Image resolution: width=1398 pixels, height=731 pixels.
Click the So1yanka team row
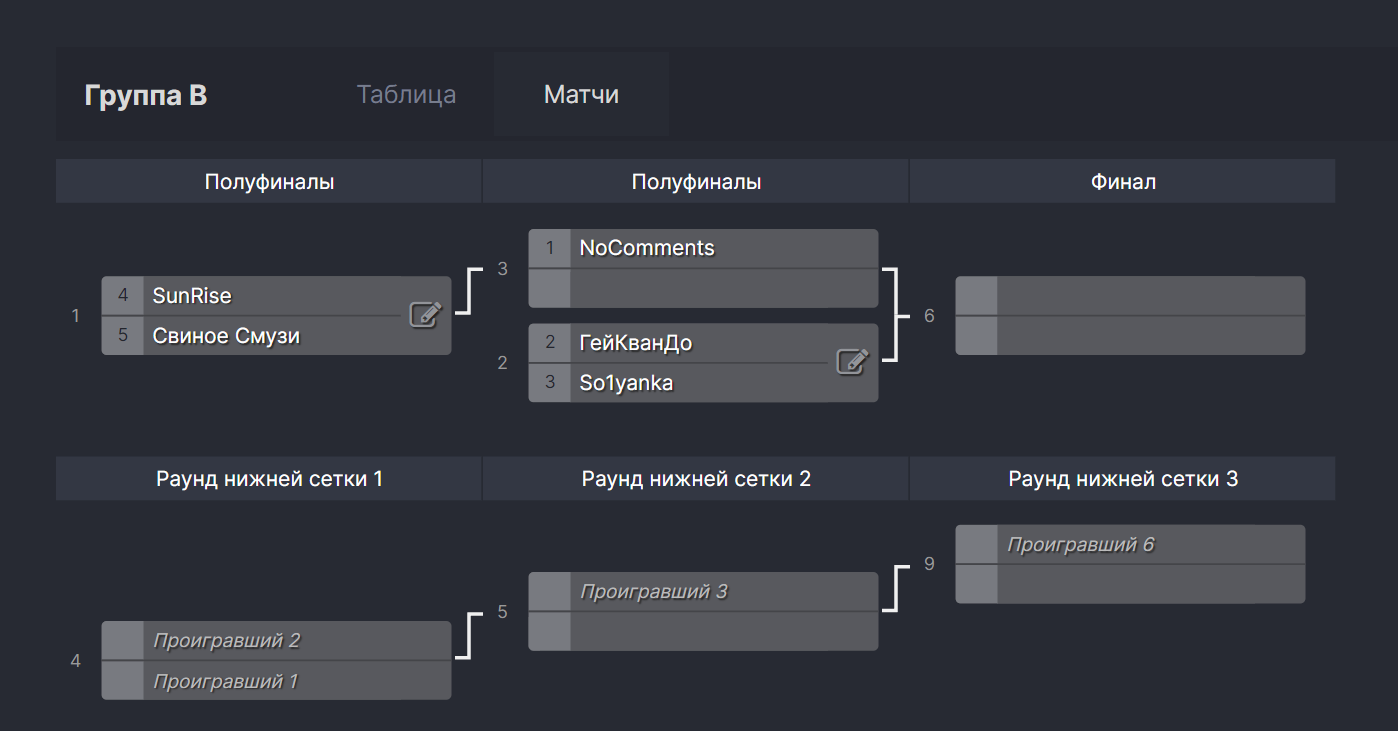point(700,383)
